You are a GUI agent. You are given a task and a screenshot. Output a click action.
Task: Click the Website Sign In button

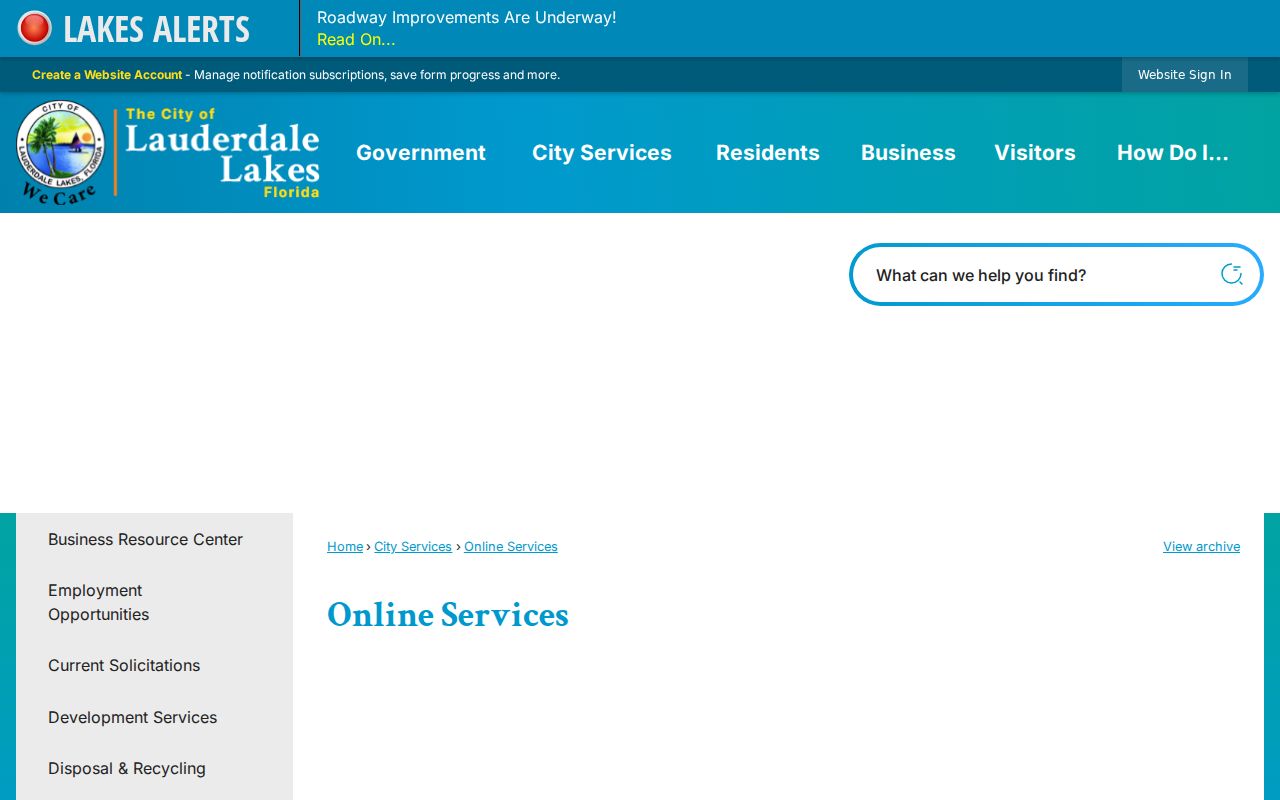click(1185, 75)
